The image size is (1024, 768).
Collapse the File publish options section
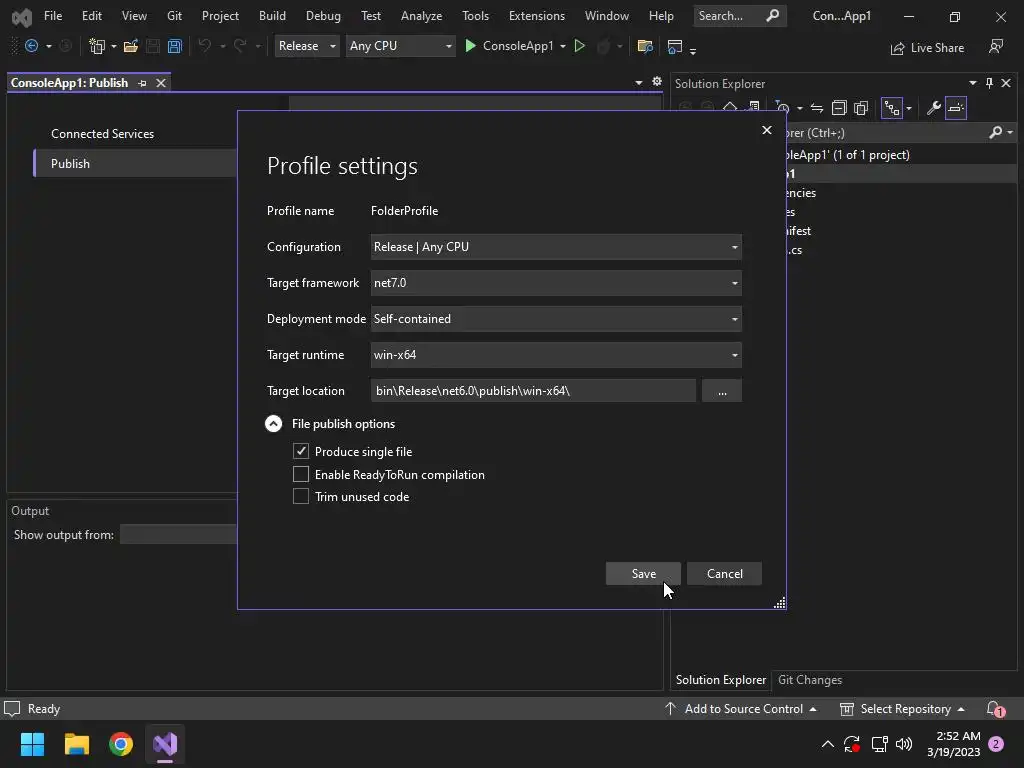click(274, 424)
